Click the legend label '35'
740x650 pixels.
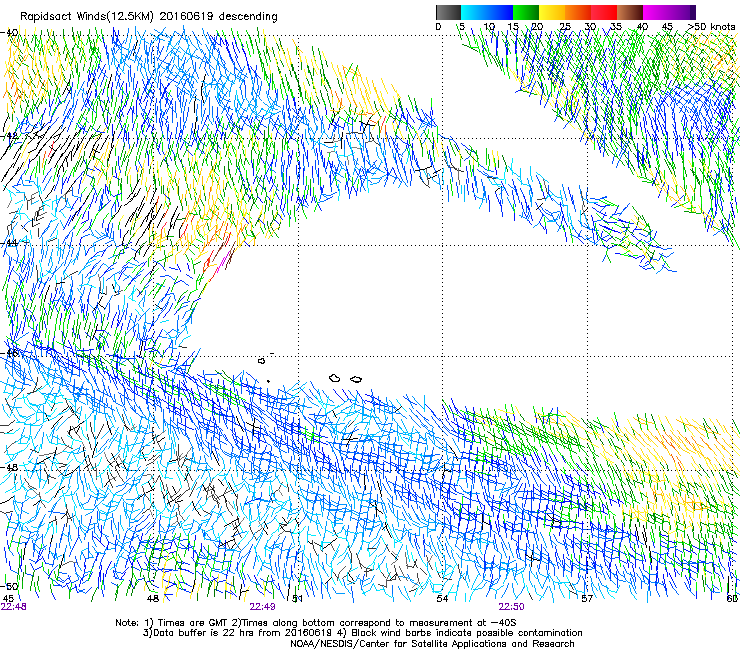pos(616,27)
